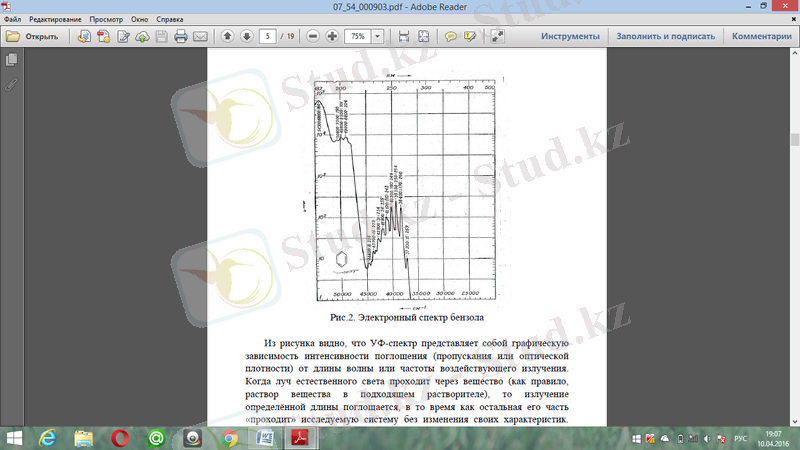800x450 pixels.
Task: Open the Справка menu
Action: coord(170,19)
